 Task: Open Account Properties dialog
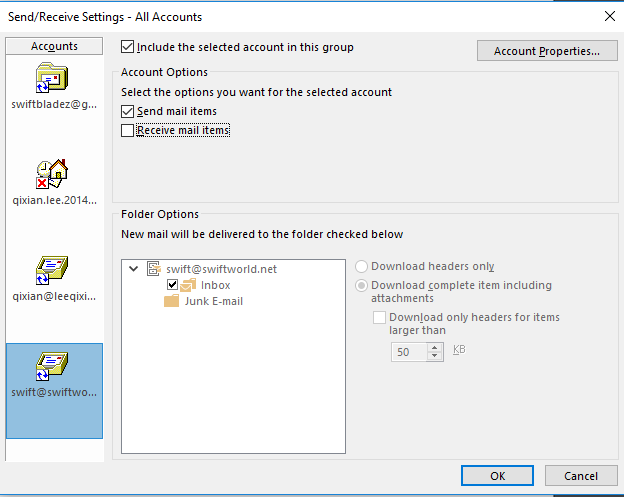[547, 51]
